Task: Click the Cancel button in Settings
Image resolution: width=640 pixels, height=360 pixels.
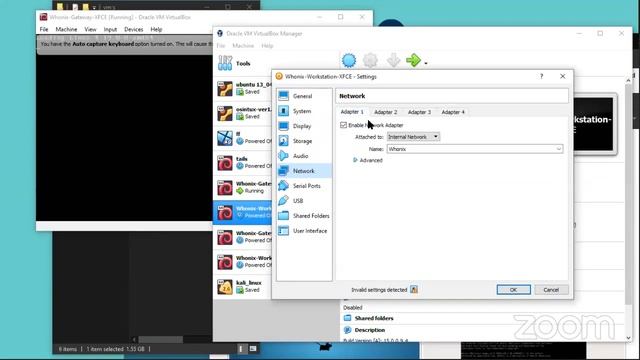Action: point(551,290)
